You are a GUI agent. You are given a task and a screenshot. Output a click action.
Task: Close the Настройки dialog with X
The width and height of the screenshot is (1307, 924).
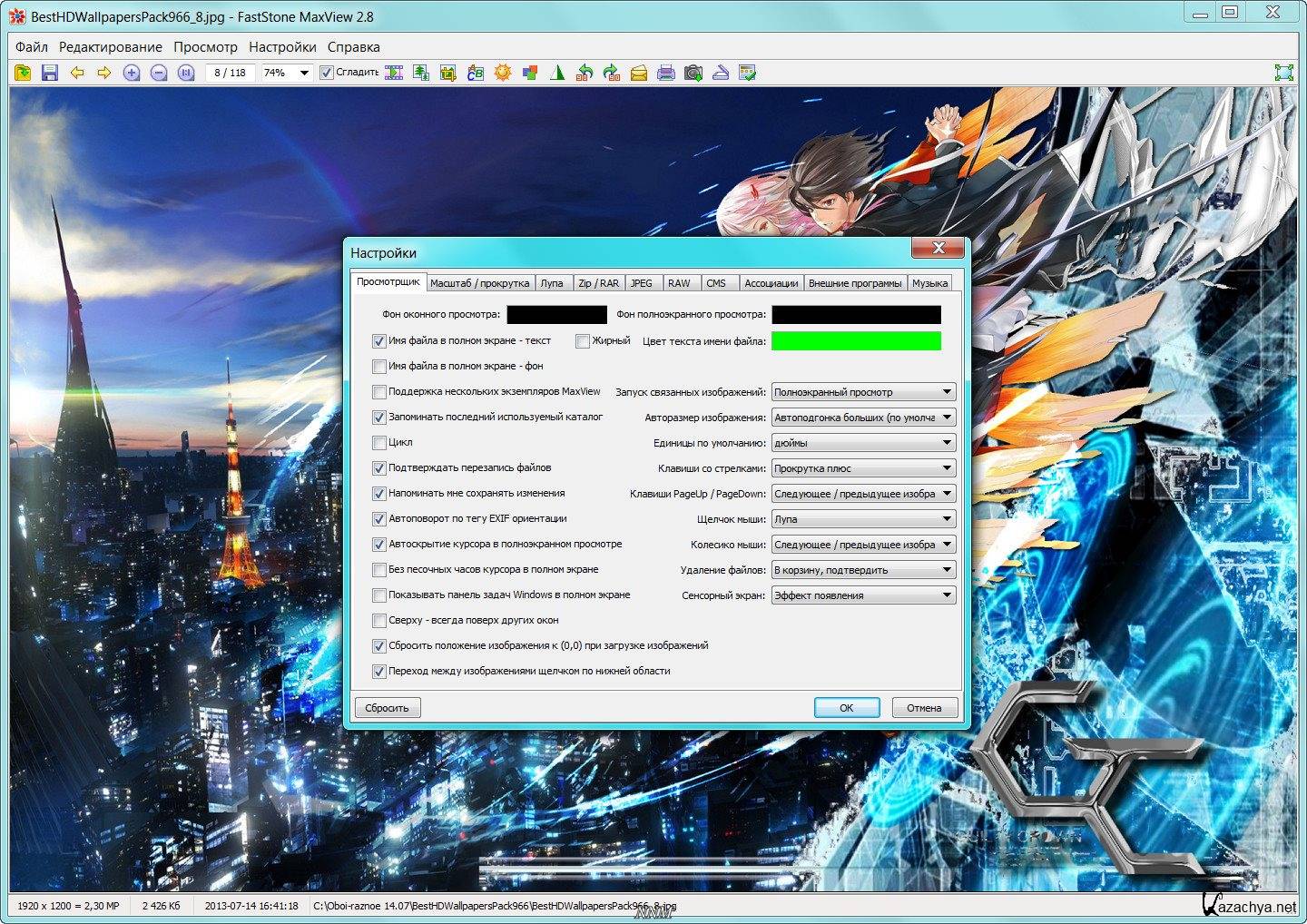point(938,248)
